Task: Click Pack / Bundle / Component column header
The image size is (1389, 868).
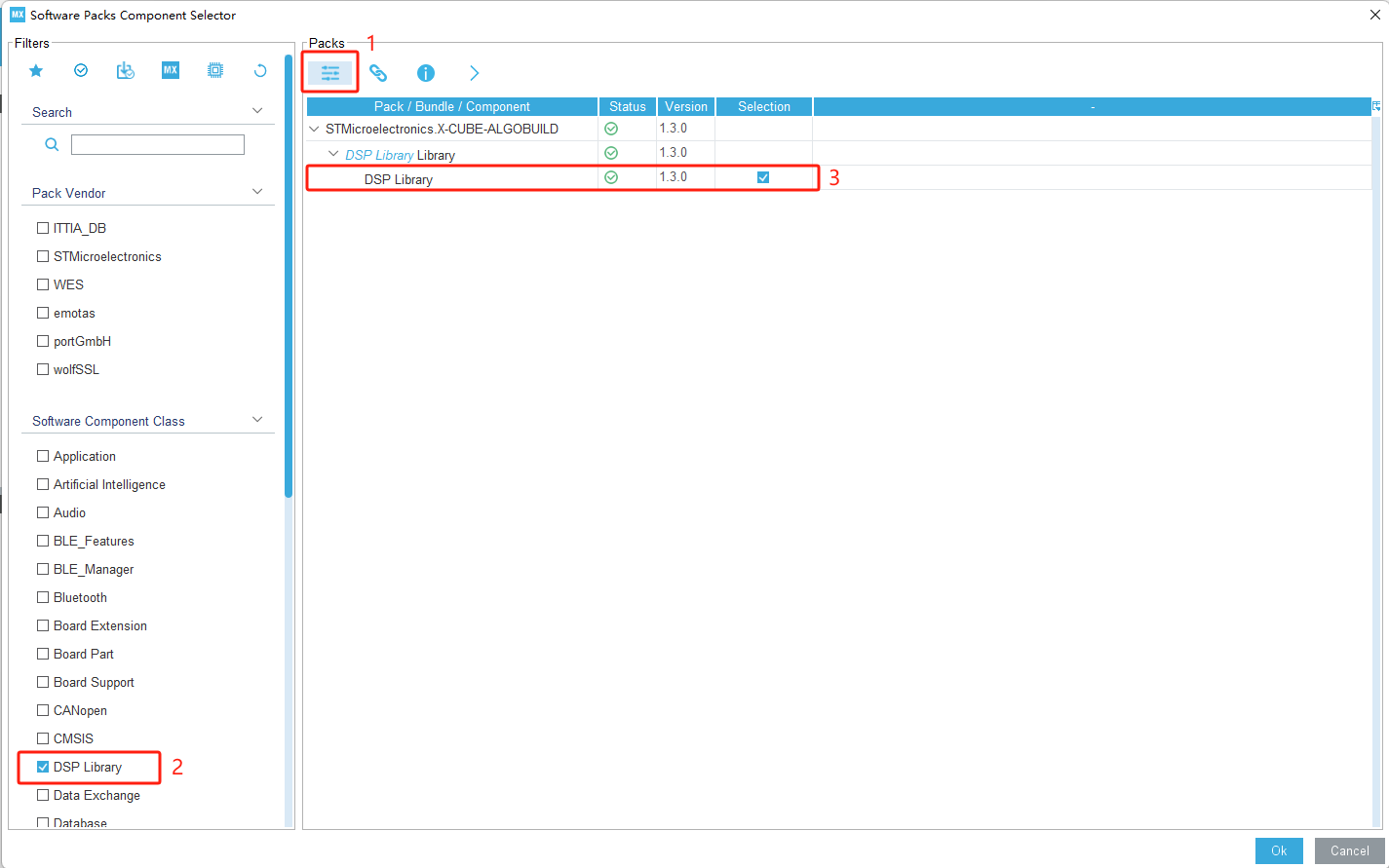Action: tap(452, 106)
